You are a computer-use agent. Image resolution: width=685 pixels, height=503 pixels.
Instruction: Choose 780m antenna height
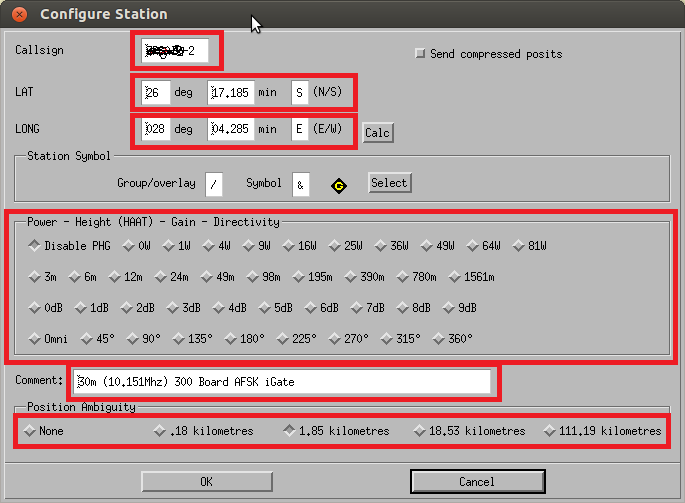coord(417,277)
